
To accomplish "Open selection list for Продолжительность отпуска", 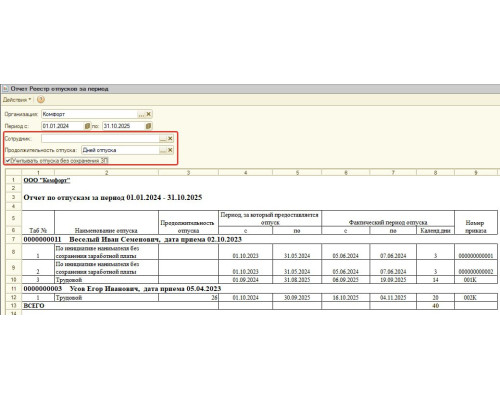I will pyautogui.click(x=163, y=150).
